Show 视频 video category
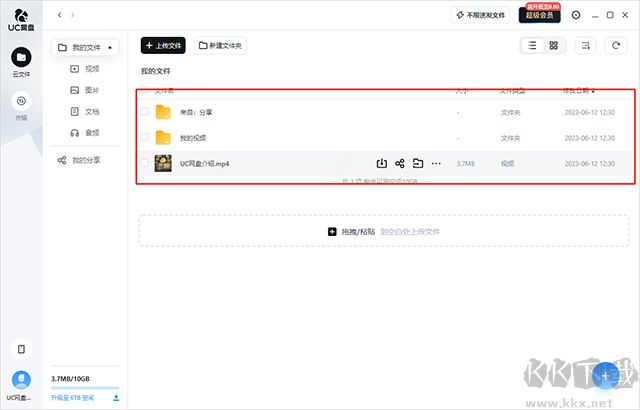 pos(85,69)
